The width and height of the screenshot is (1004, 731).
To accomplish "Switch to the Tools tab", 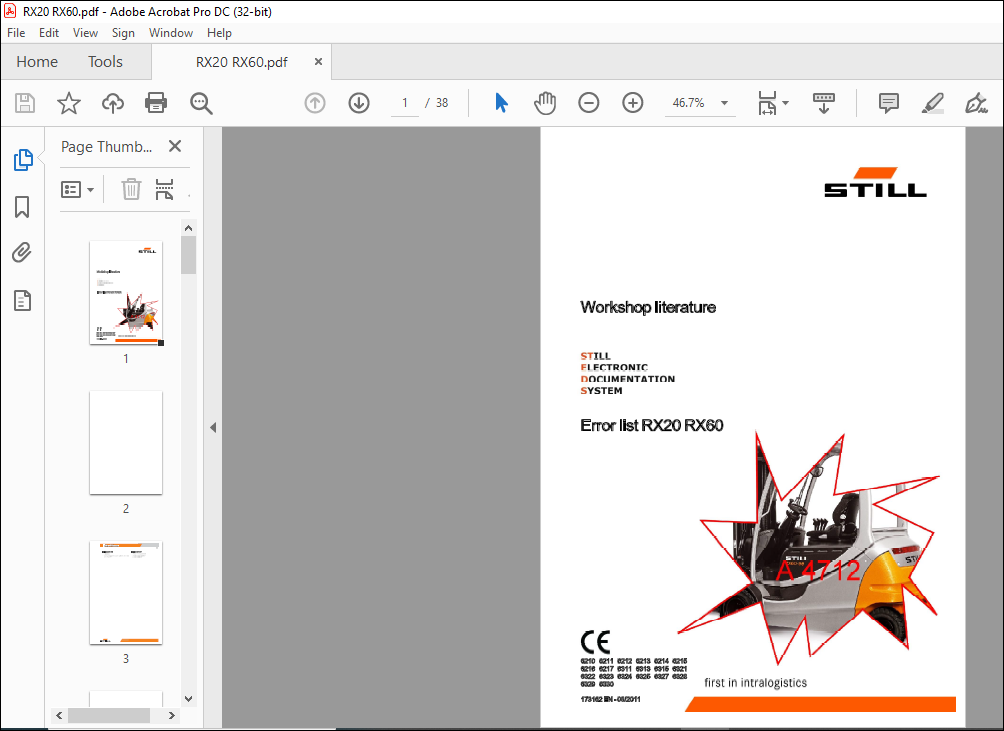I will (x=105, y=61).
